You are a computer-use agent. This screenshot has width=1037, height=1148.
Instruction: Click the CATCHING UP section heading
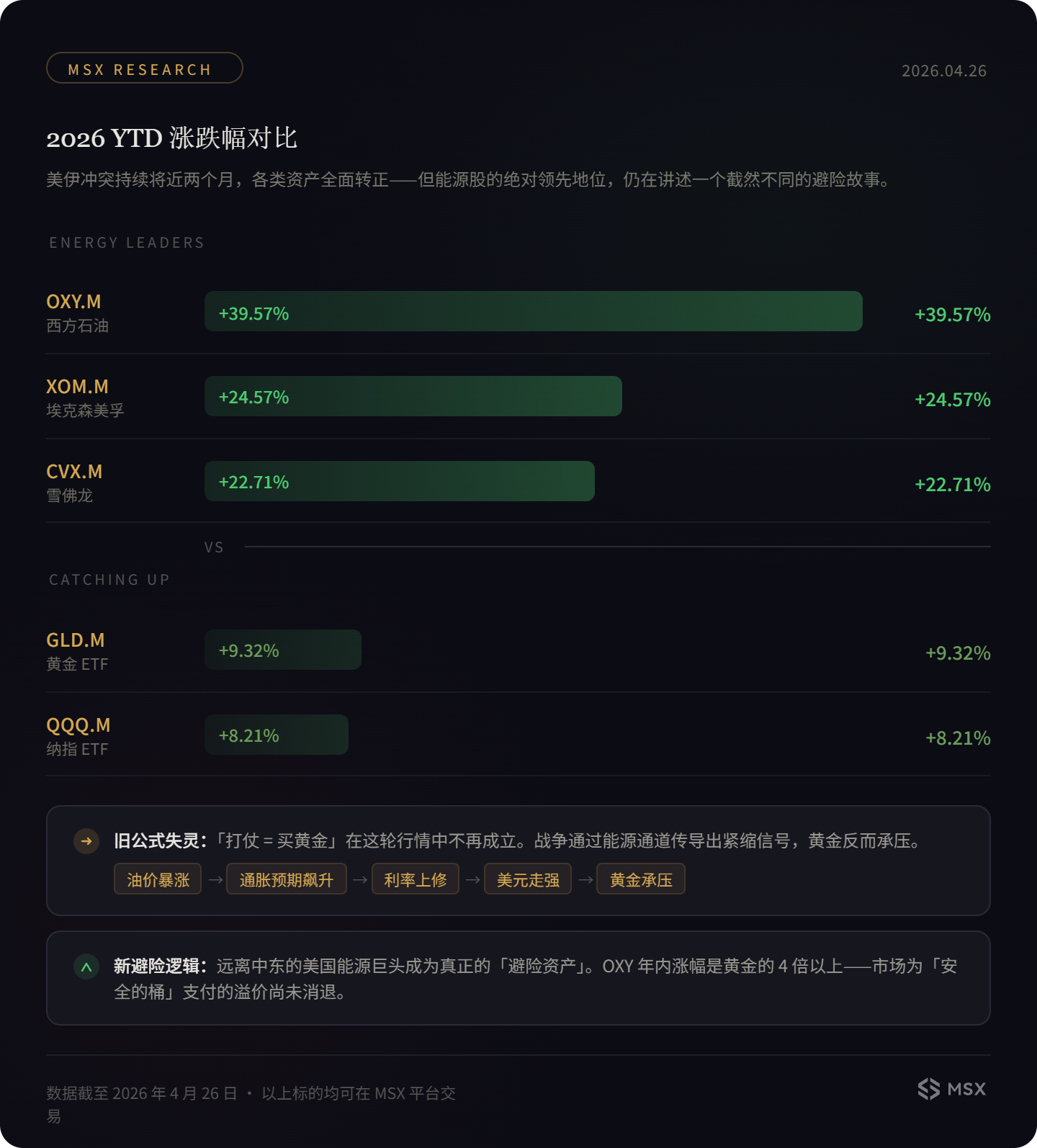109,580
